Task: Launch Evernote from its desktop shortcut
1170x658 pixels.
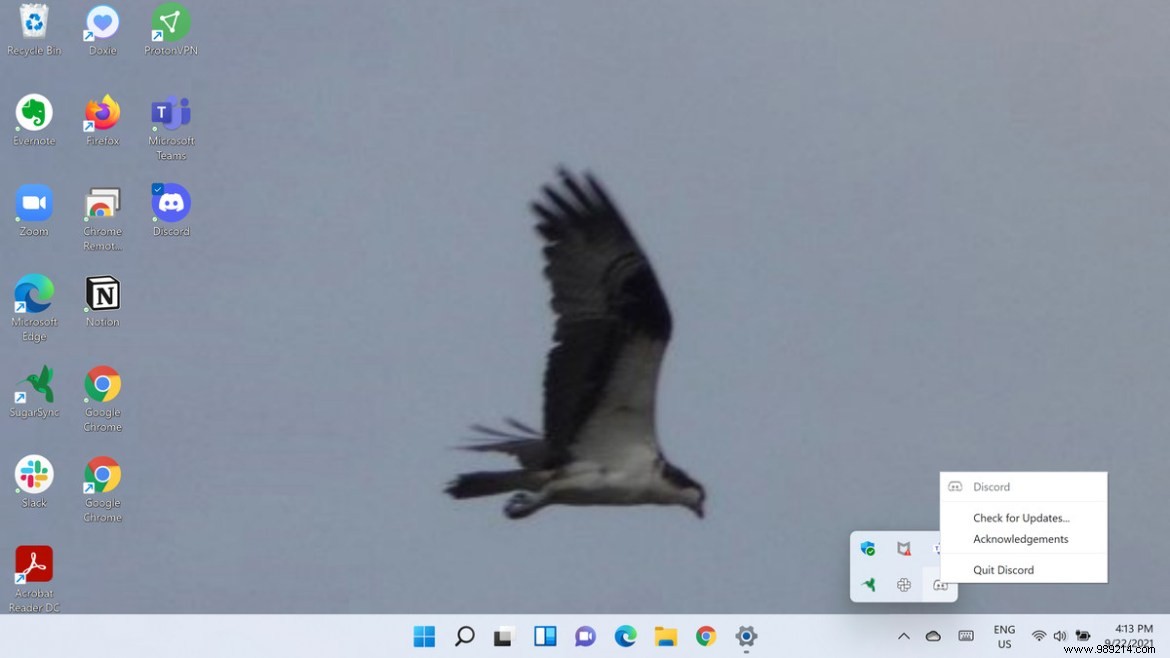Action: (33, 110)
